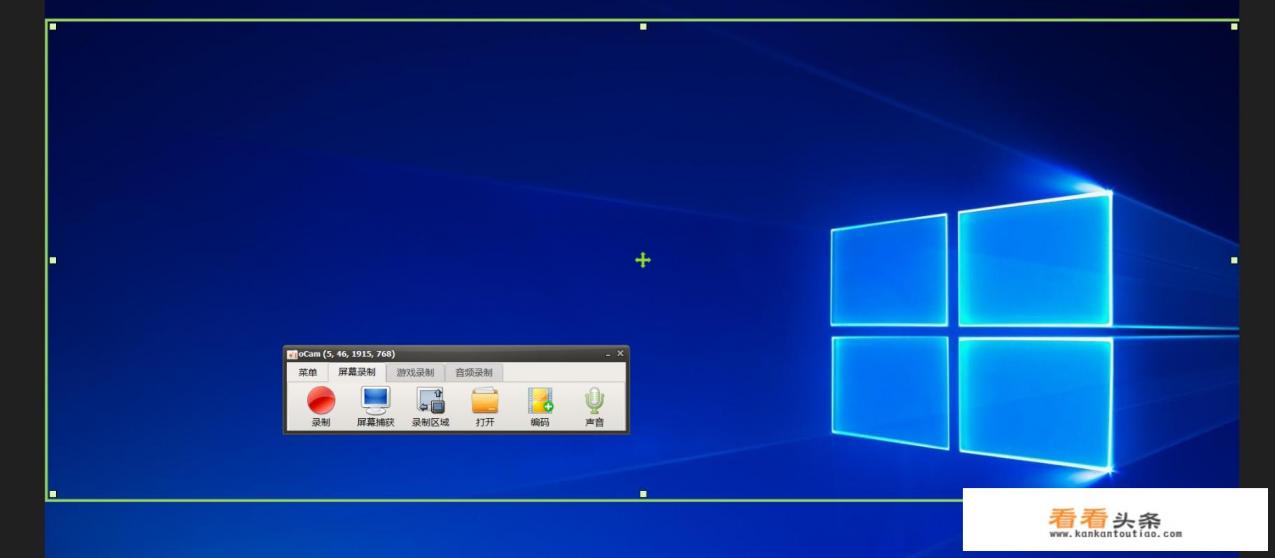1275x558 pixels.
Task: Switch to the 游戏录制 tab
Action: pos(415,373)
